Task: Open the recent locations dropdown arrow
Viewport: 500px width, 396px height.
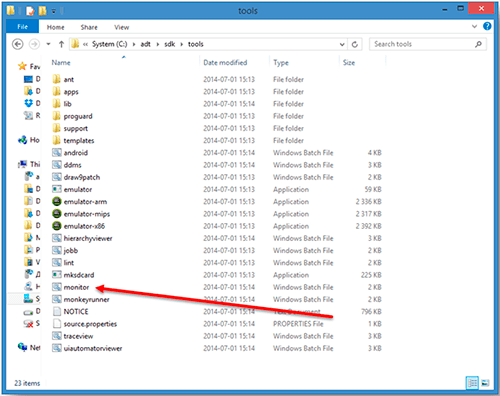Action: (x=48, y=44)
